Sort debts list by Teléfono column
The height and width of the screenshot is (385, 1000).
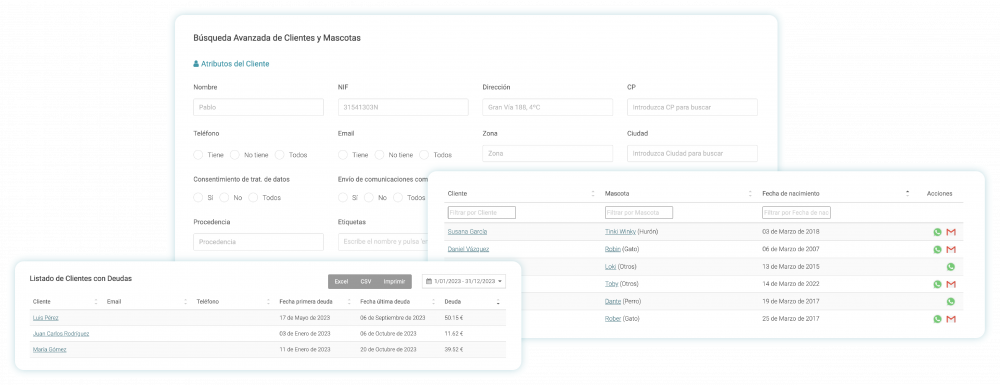(x=268, y=301)
